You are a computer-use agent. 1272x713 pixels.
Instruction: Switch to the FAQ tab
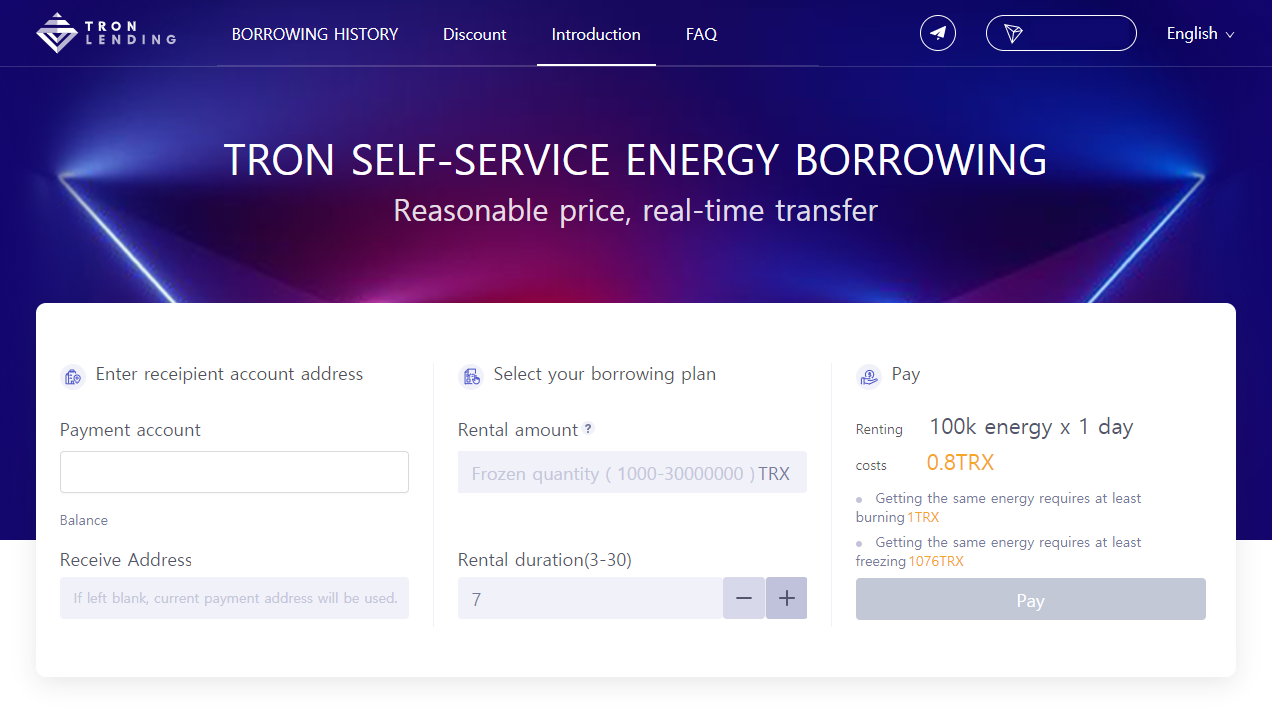click(x=701, y=34)
